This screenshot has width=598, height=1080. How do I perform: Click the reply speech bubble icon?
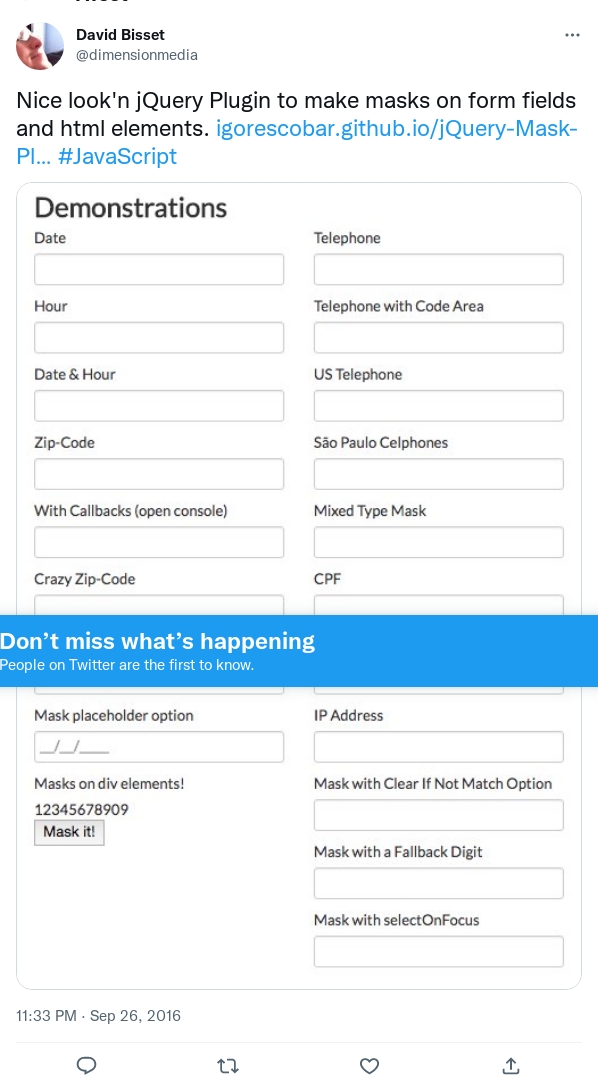tap(86, 1066)
